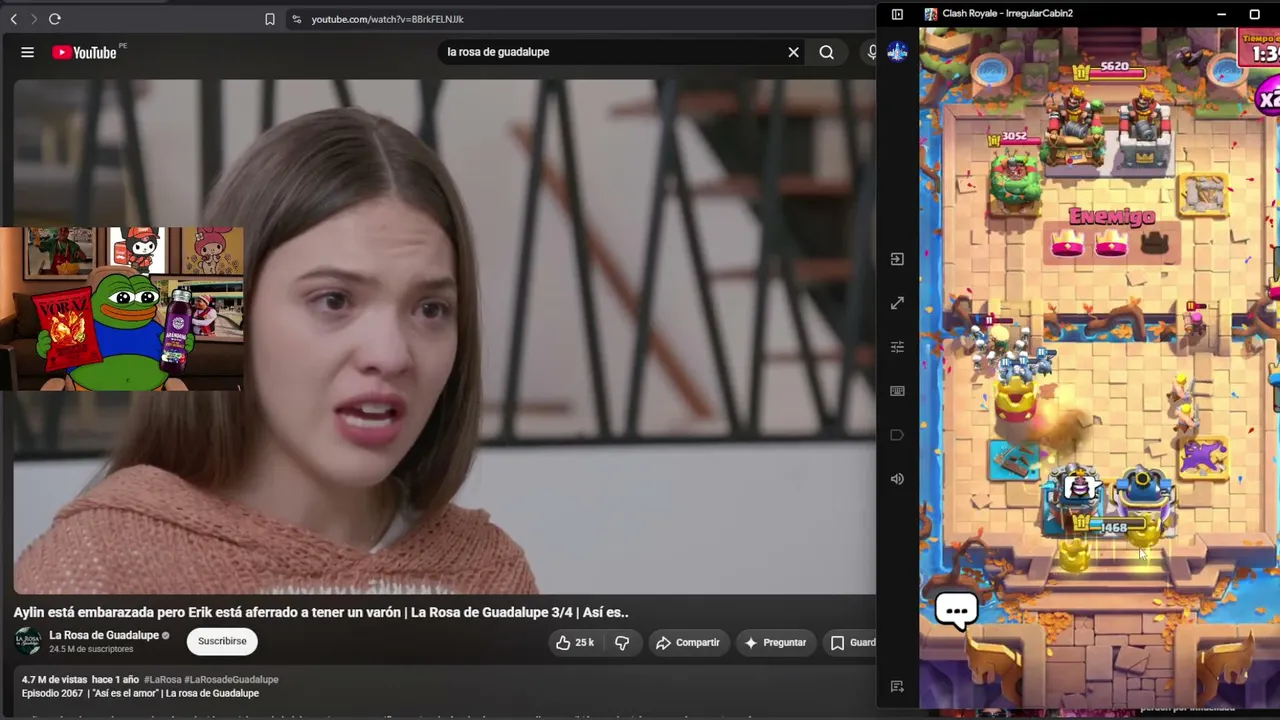Click the player tower health value 1468

click(1114, 527)
